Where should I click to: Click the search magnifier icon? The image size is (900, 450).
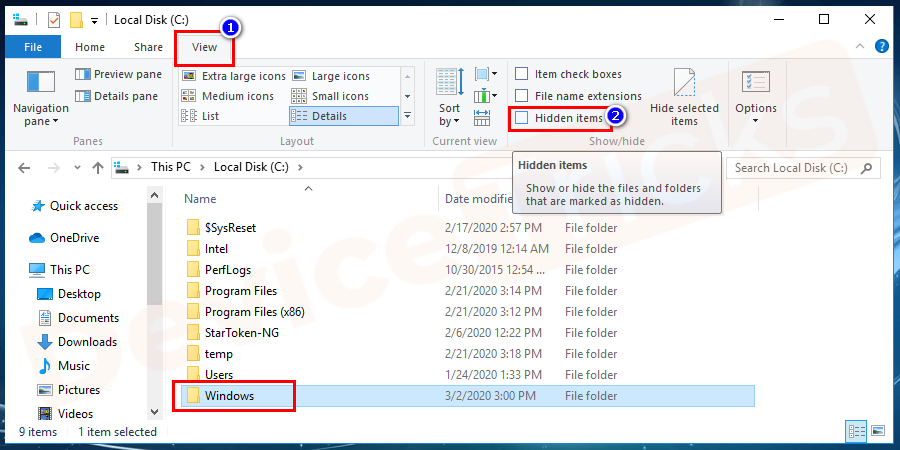(x=867, y=168)
